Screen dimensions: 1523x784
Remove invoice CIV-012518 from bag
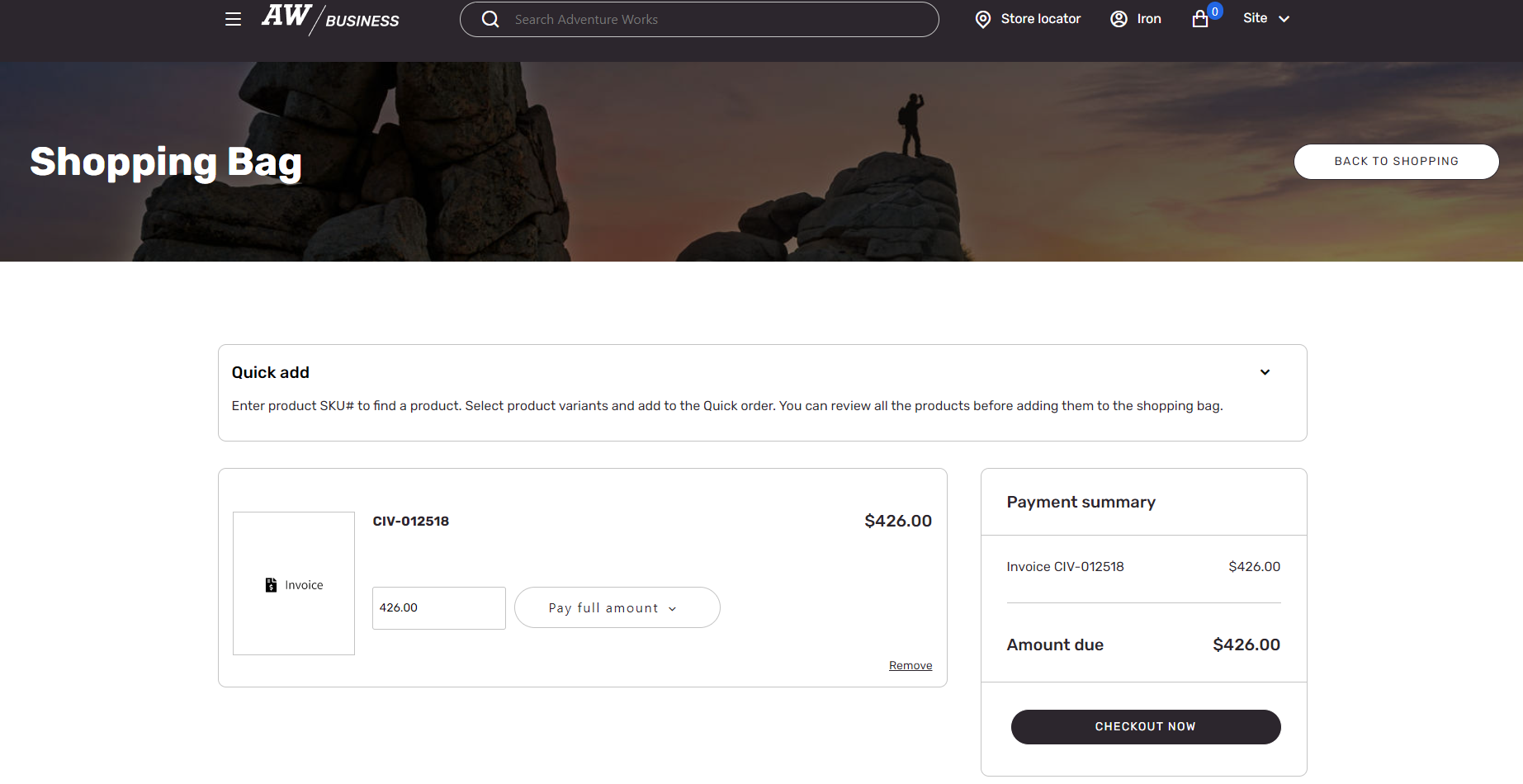(x=910, y=666)
